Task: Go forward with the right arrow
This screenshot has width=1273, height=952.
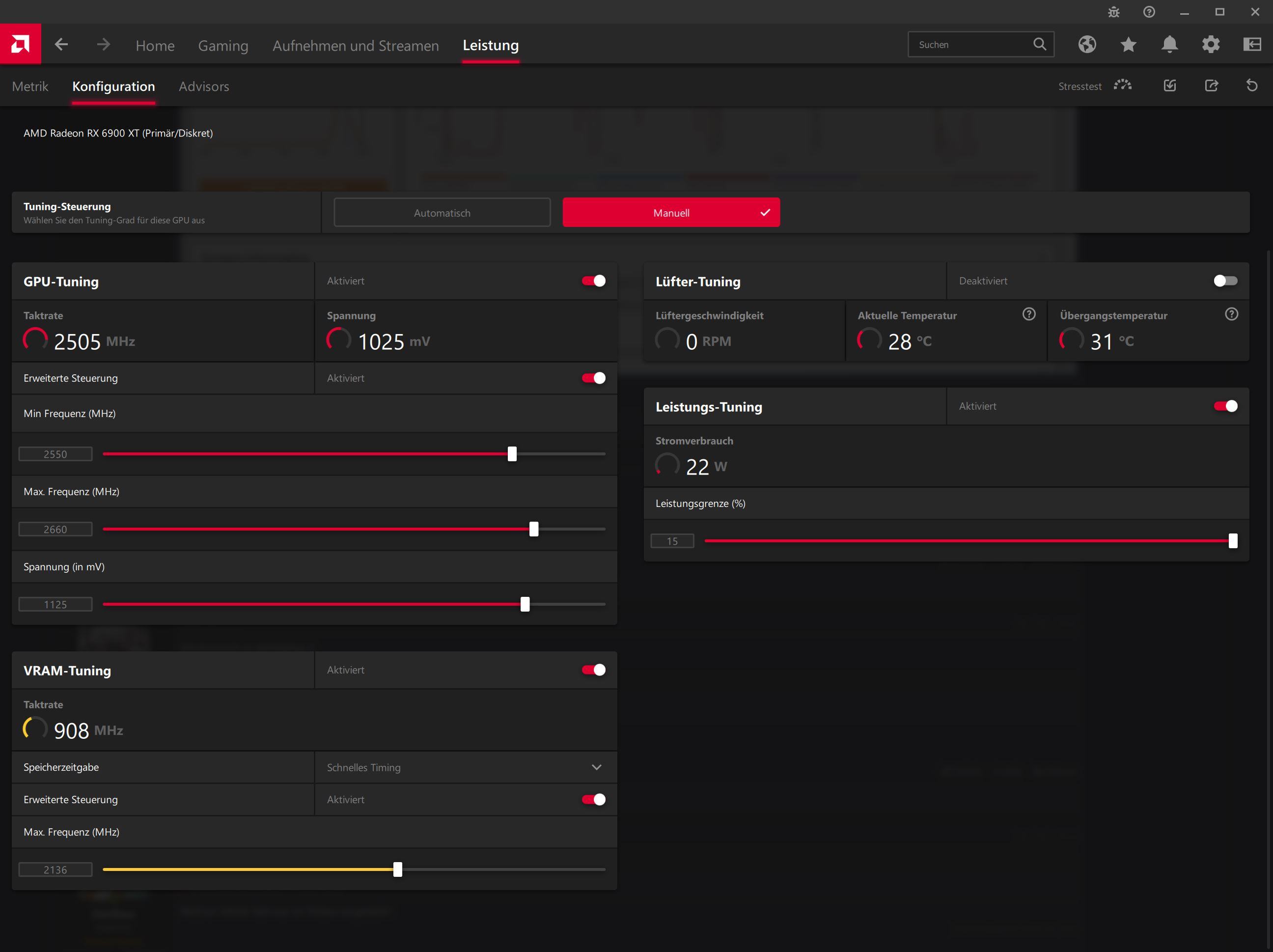Action: point(104,44)
